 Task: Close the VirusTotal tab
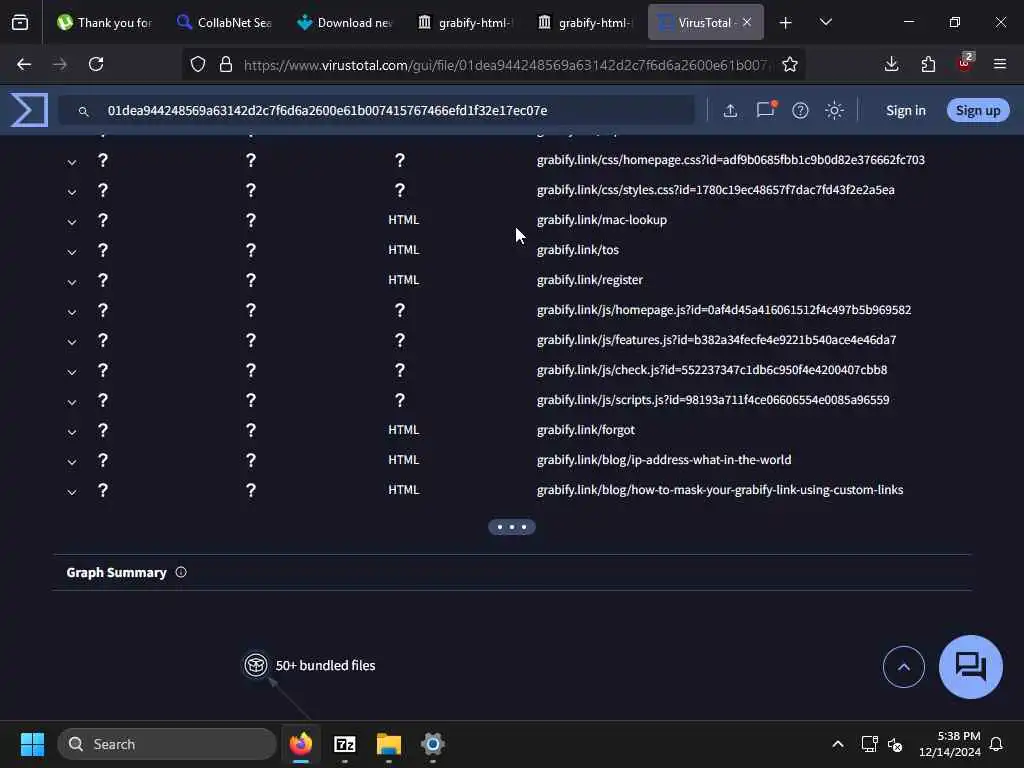click(747, 22)
